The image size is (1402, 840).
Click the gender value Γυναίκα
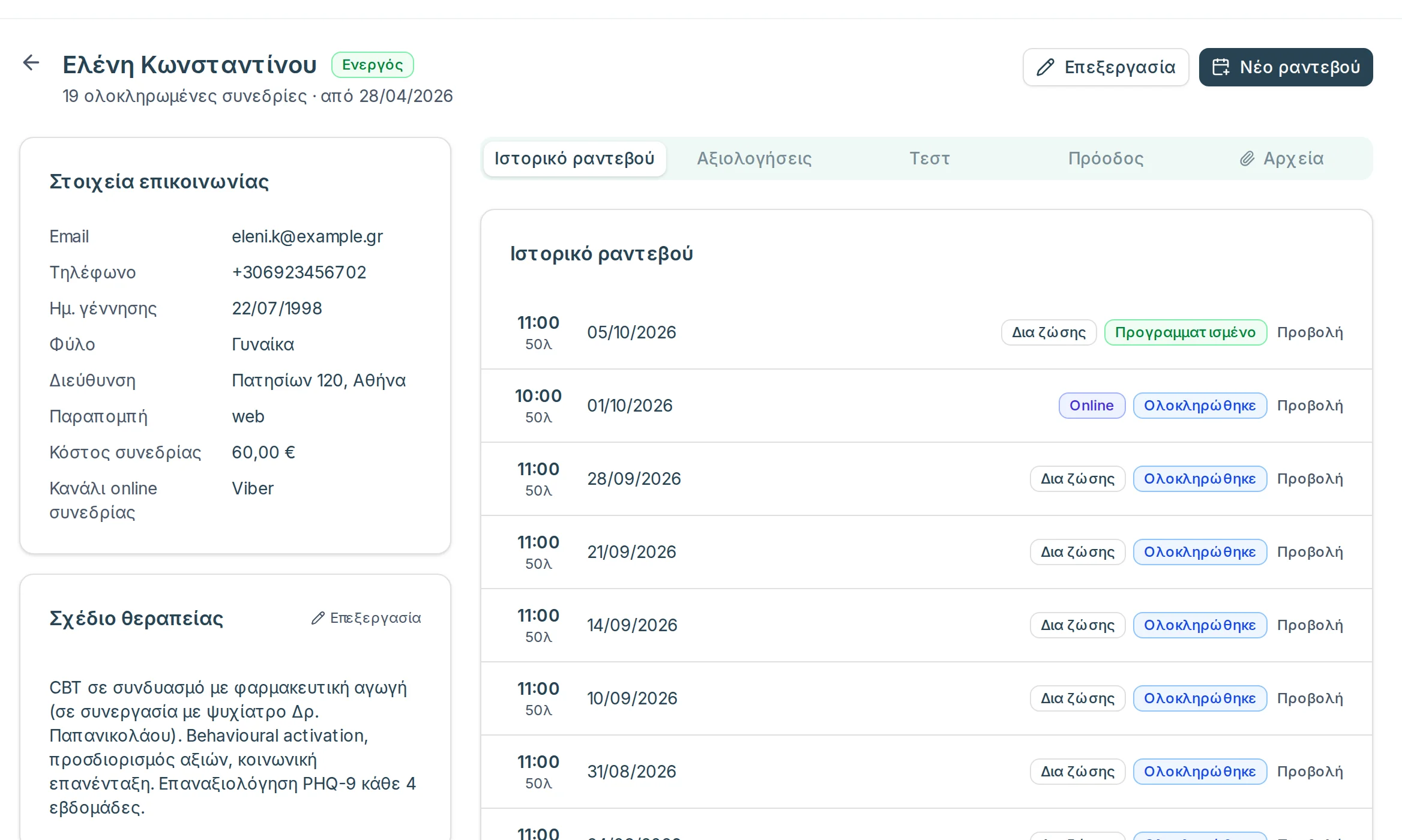(263, 344)
